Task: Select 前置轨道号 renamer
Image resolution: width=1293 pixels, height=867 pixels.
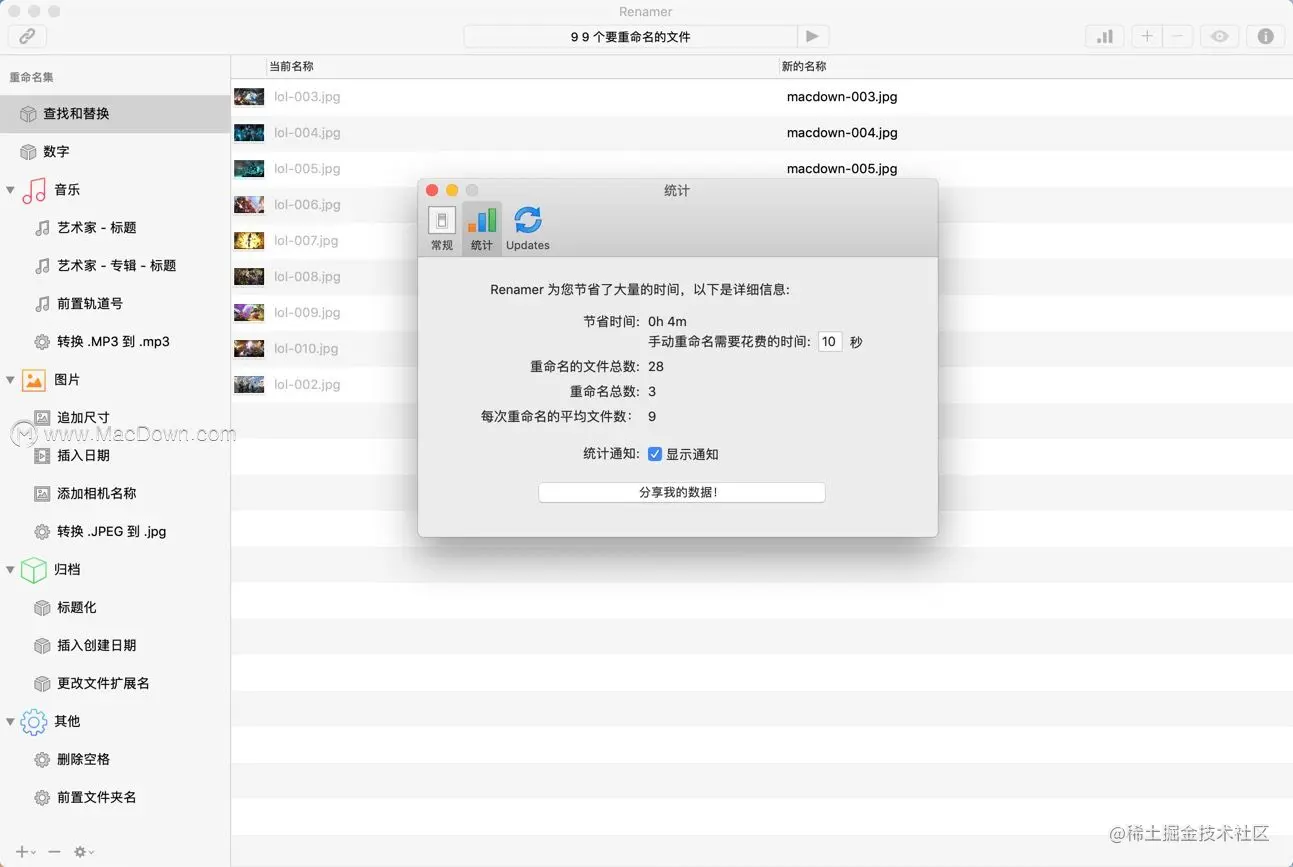Action: [115, 304]
